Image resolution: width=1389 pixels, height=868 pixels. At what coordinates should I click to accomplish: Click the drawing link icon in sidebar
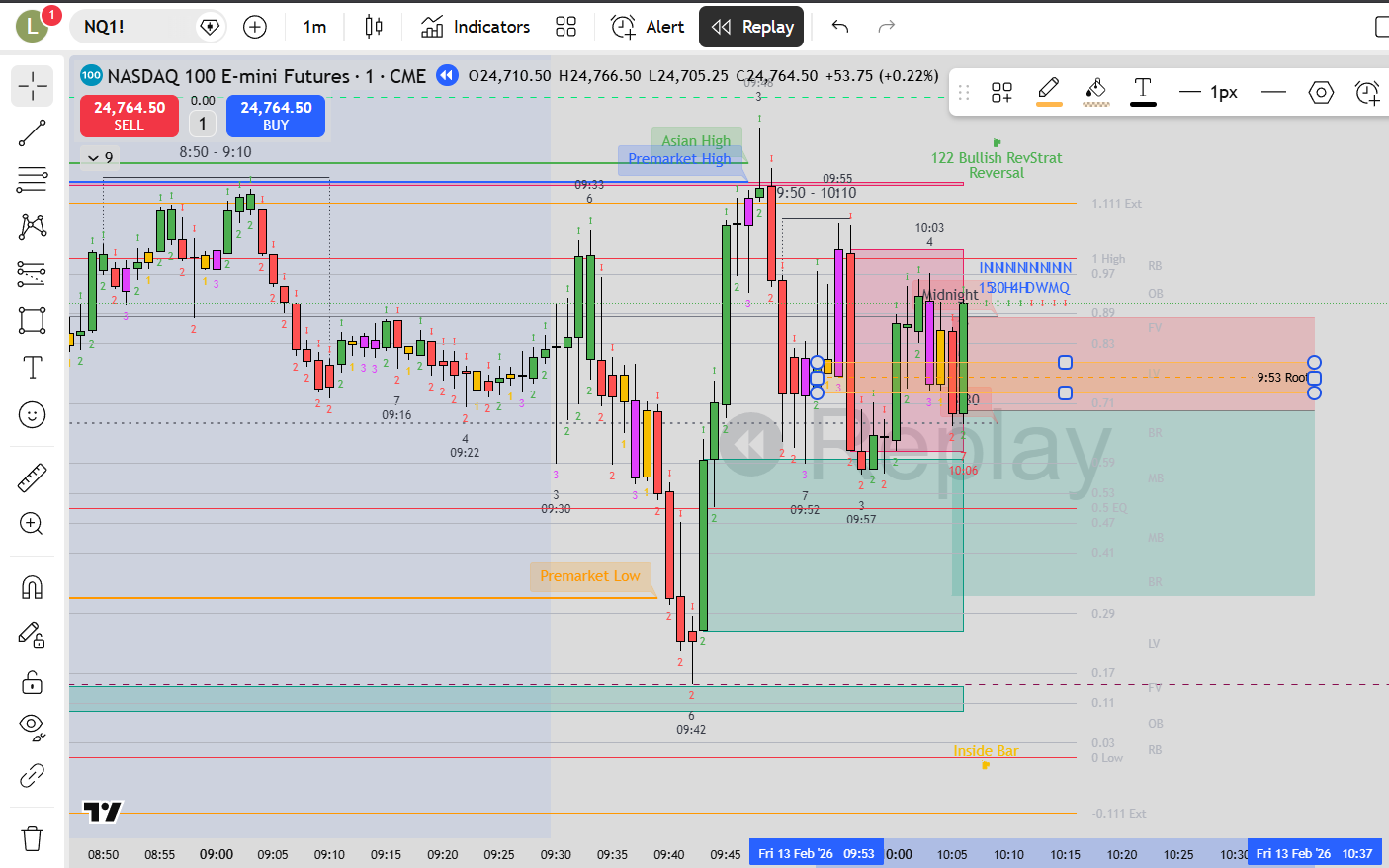pyautogui.click(x=32, y=776)
